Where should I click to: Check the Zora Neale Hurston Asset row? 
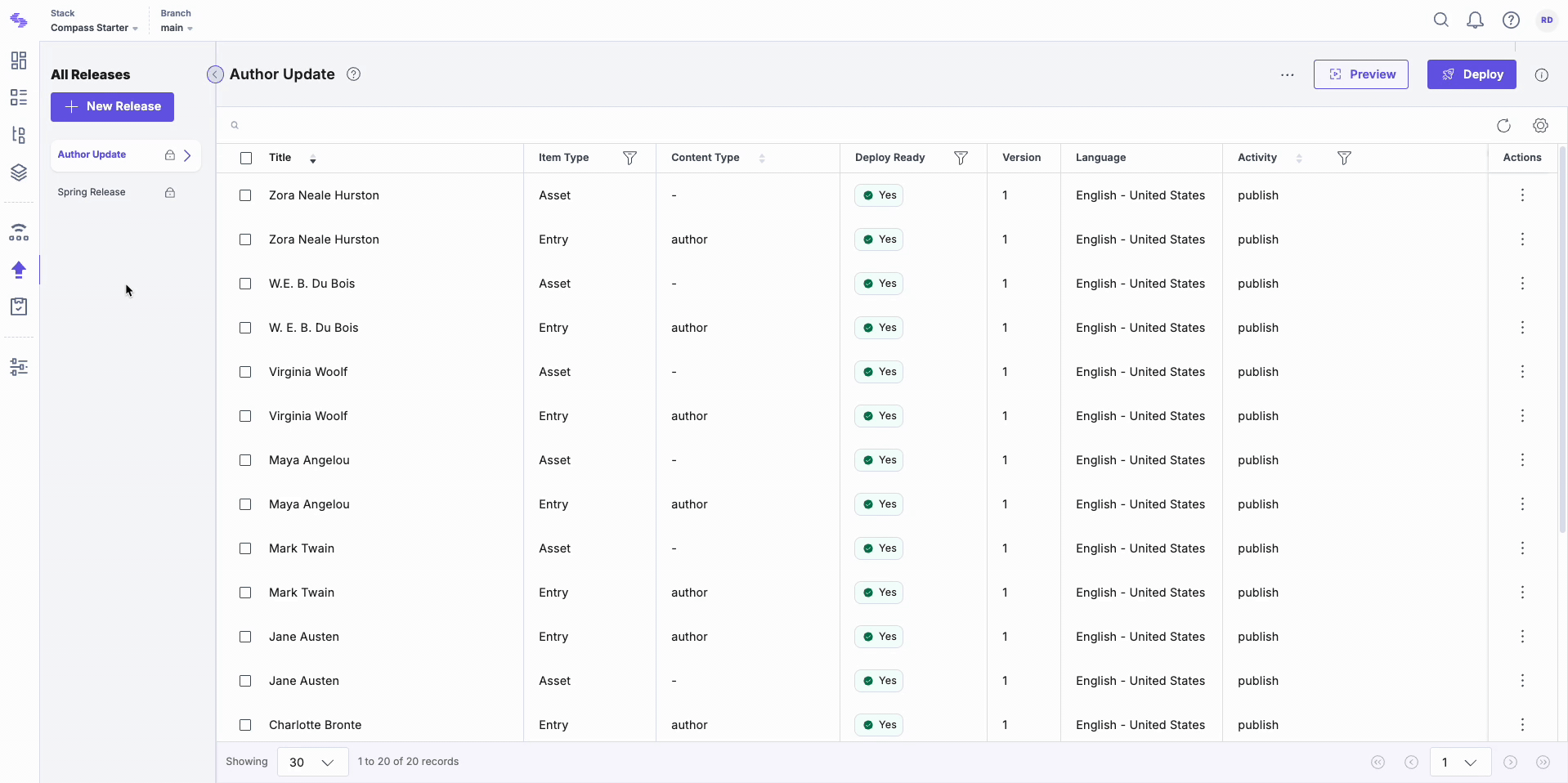tap(245, 195)
